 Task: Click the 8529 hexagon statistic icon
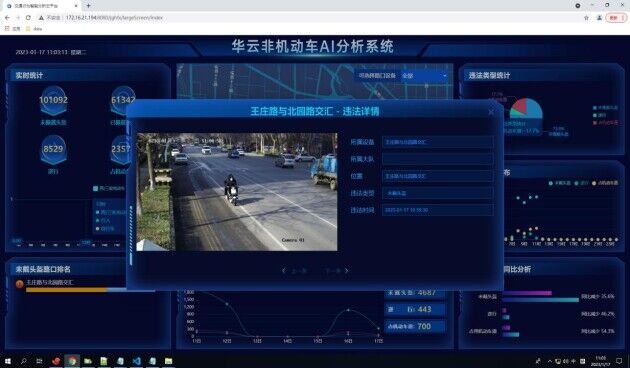click(x=53, y=149)
